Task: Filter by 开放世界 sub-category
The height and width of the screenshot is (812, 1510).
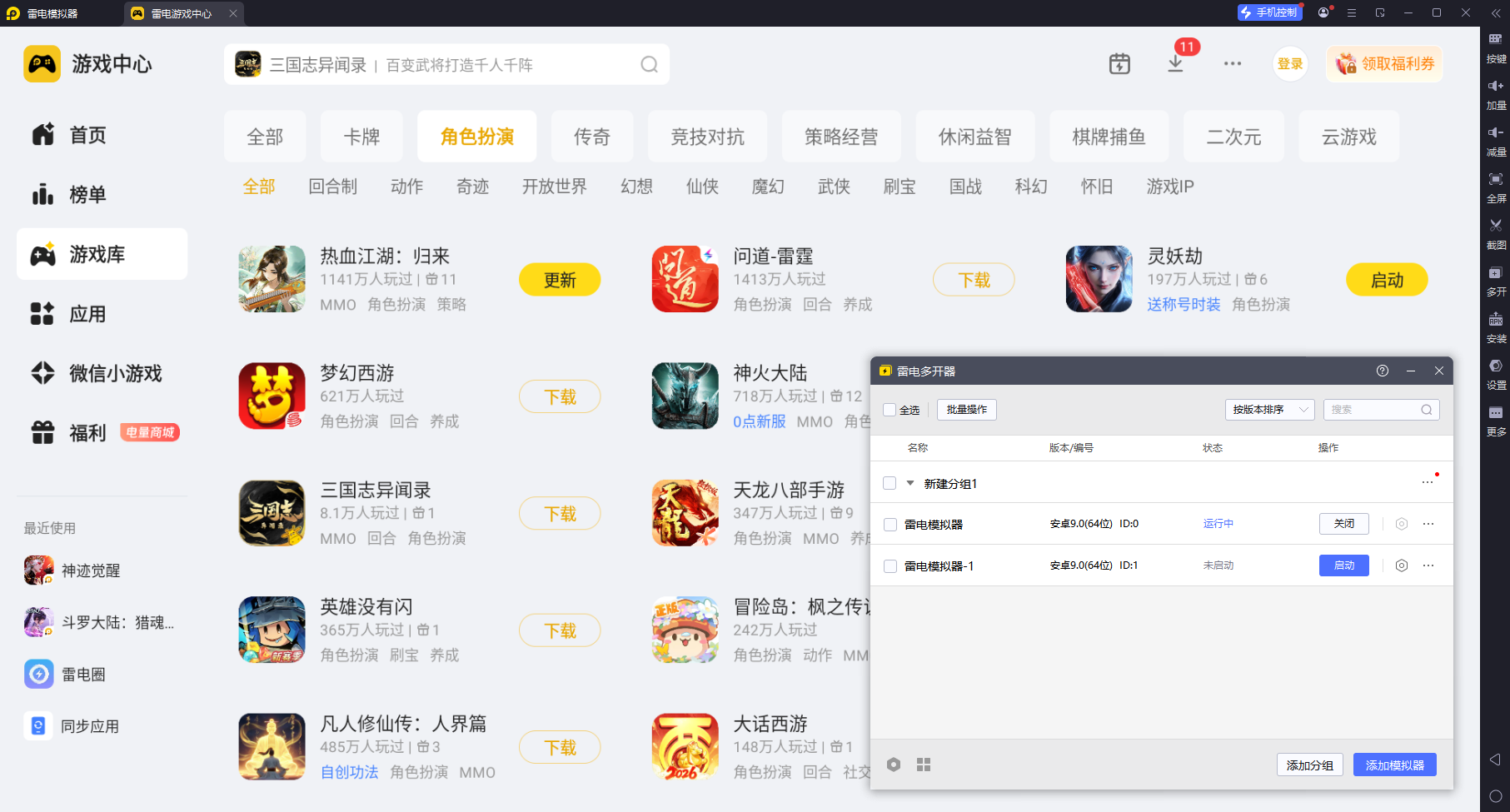Action: pyautogui.click(x=555, y=187)
